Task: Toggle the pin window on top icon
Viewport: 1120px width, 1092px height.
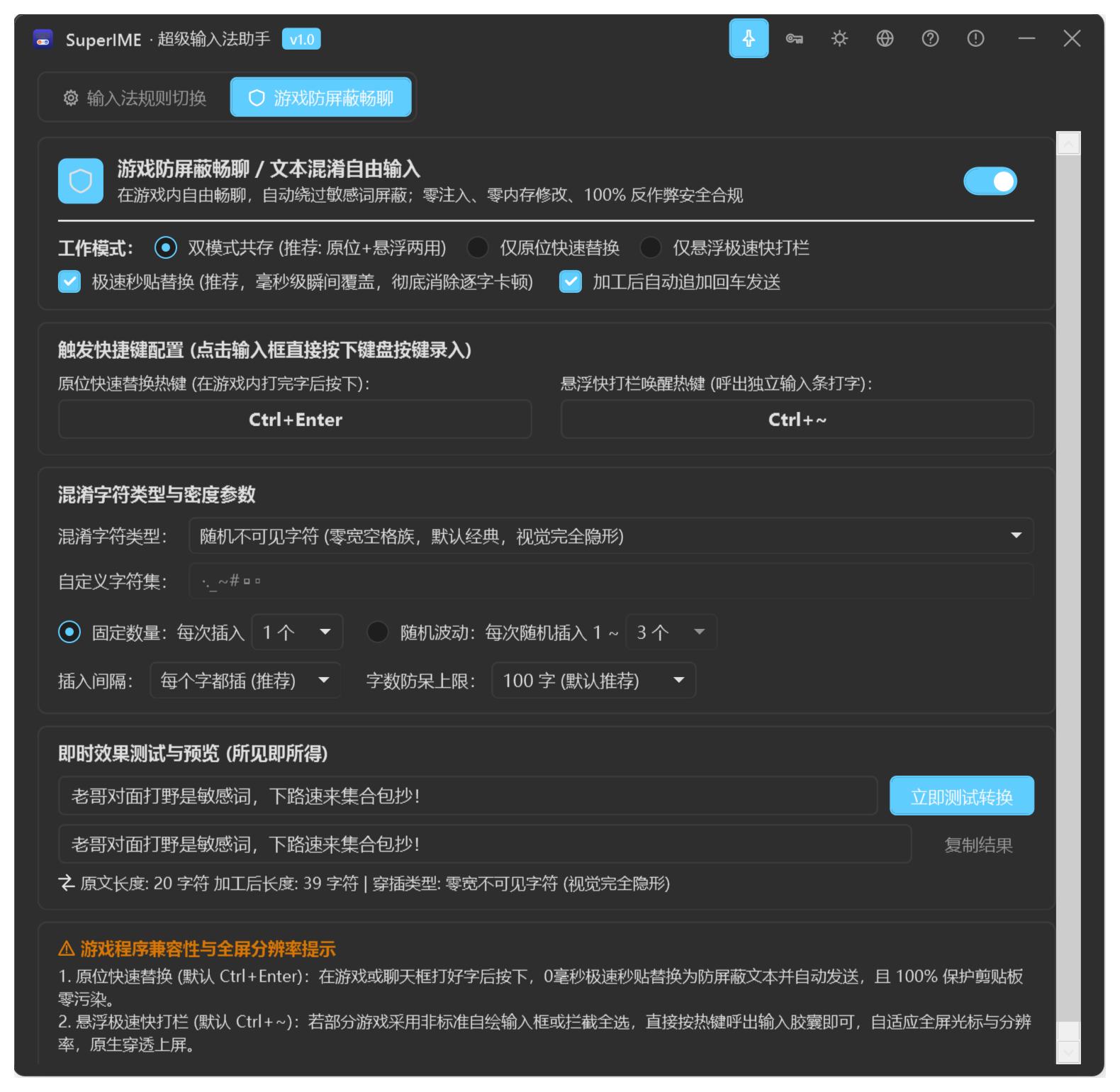Action: click(749, 38)
